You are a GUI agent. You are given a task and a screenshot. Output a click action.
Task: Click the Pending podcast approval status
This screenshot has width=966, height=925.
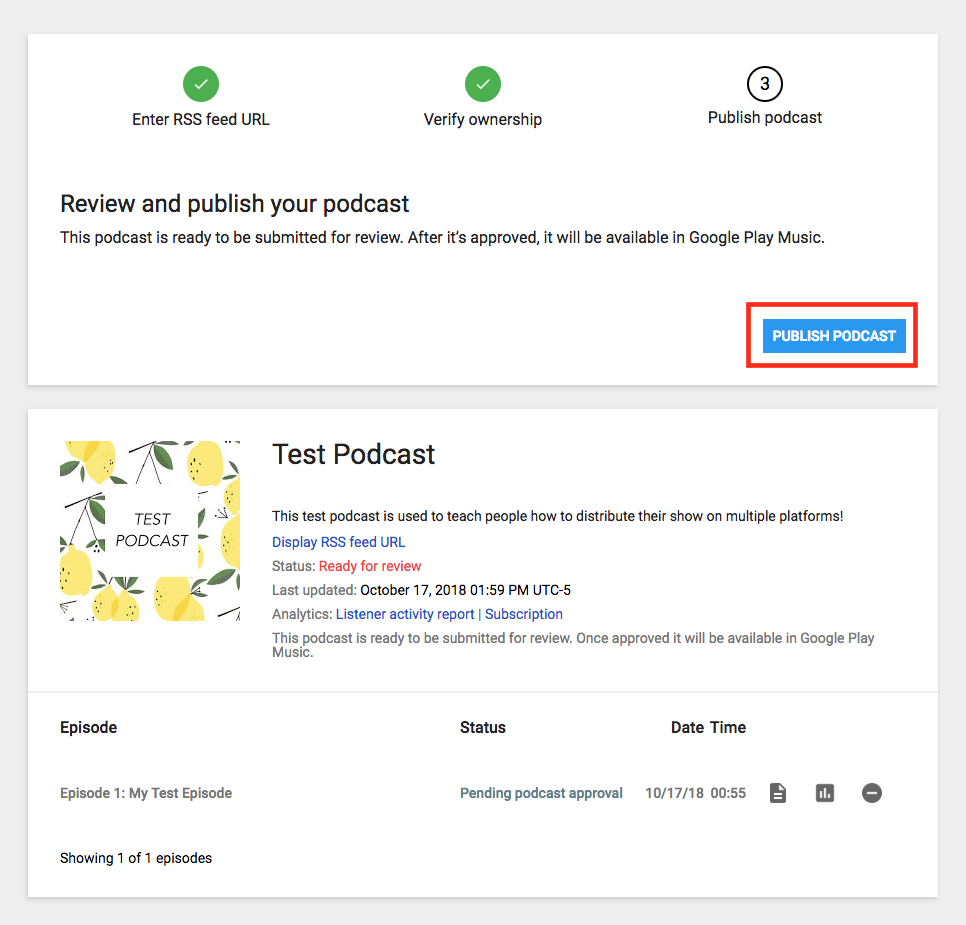click(x=542, y=793)
